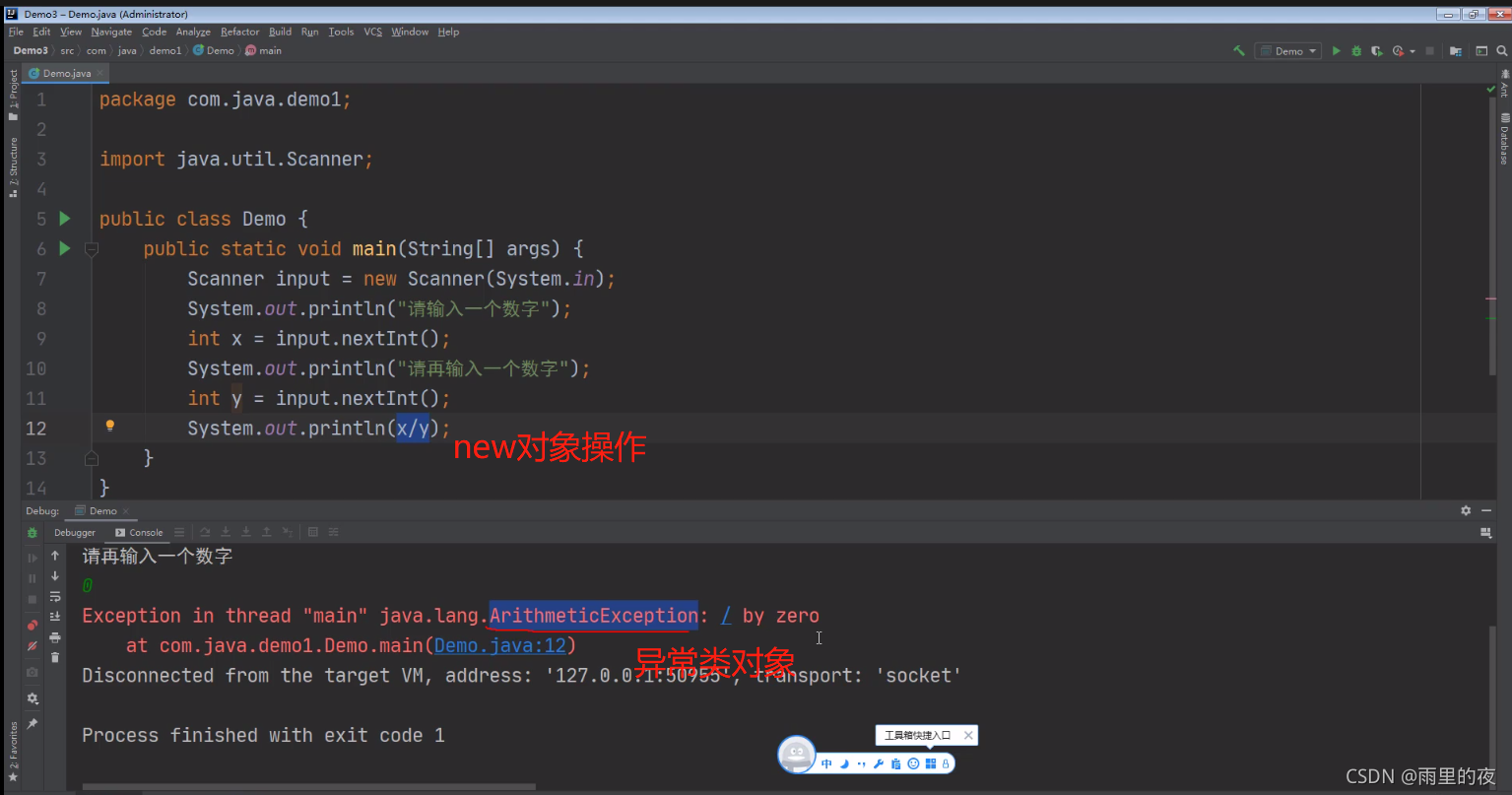Open the Demo run configuration dropdown
This screenshot has height=795, width=1512.
[1287, 50]
